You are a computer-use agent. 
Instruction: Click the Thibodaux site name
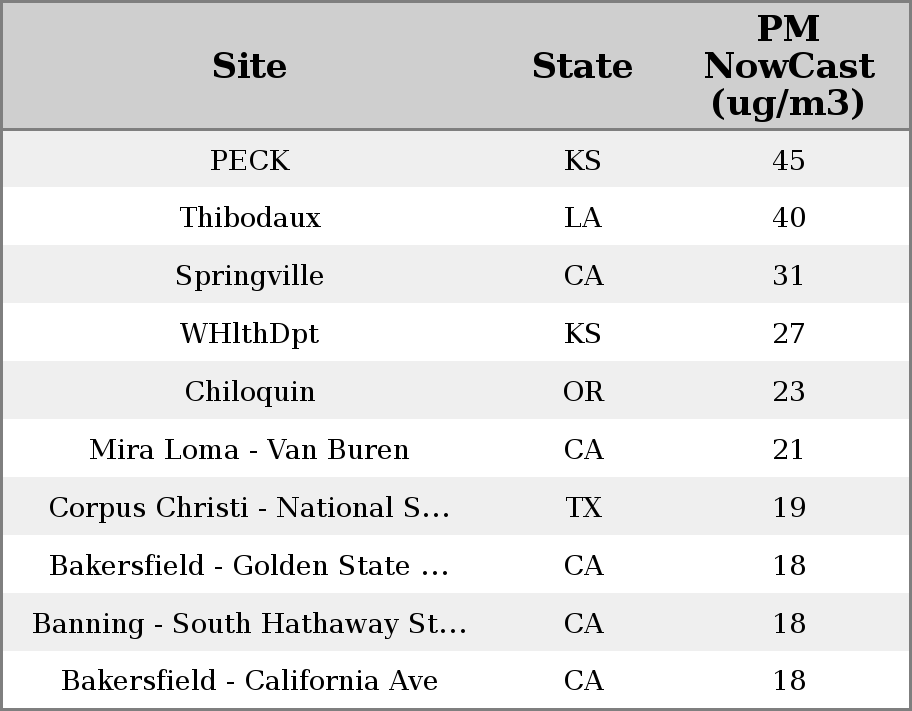pos(250,218)
